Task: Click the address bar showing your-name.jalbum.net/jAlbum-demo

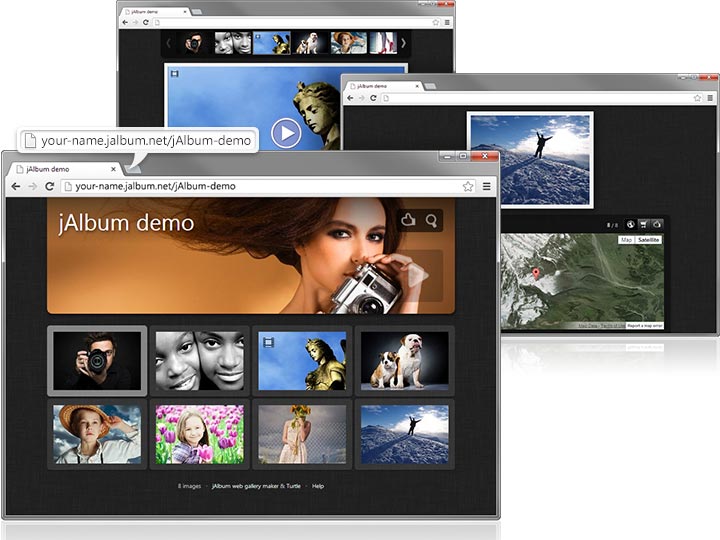Action: point(269,186)
